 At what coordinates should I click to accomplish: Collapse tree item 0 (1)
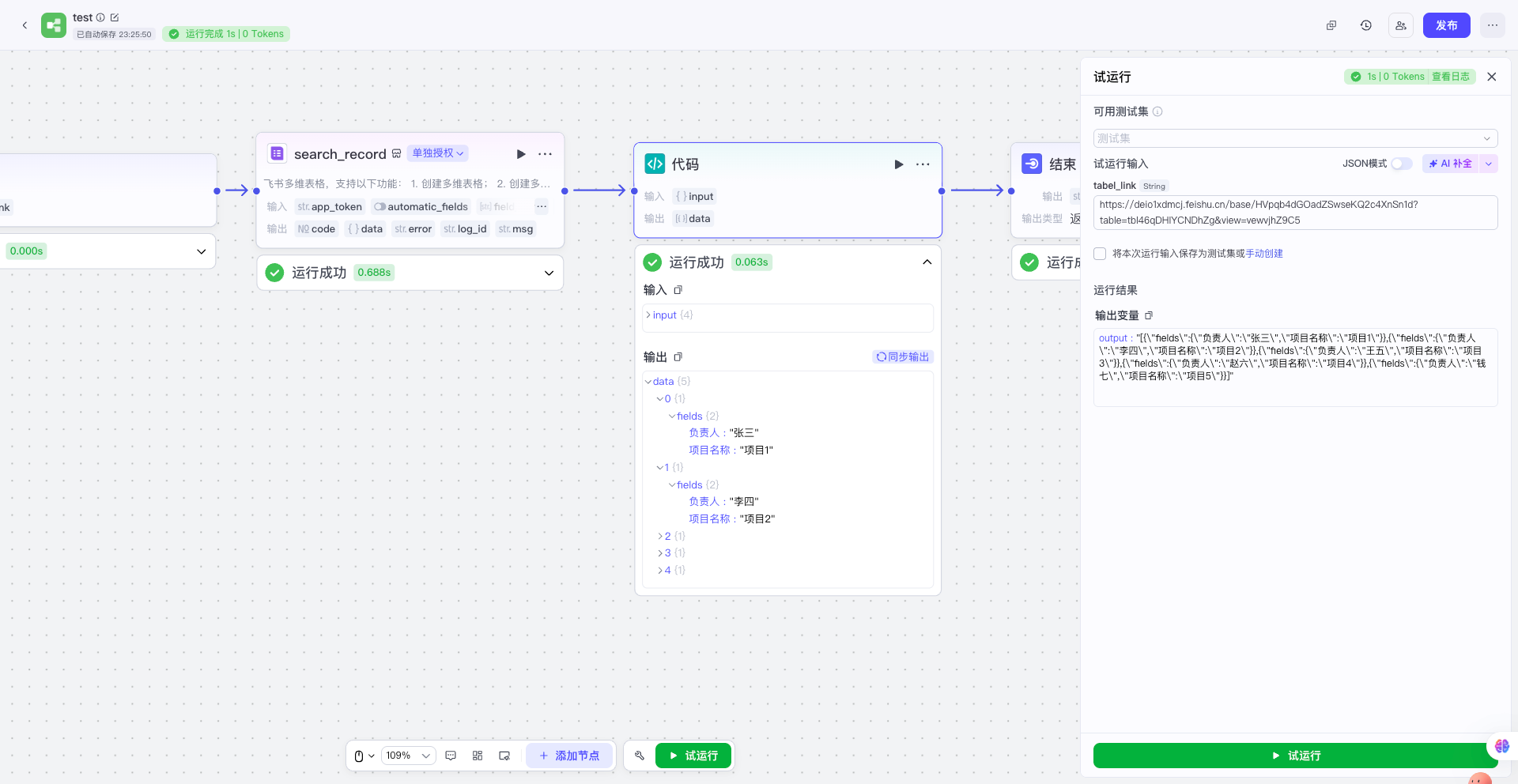660,399
